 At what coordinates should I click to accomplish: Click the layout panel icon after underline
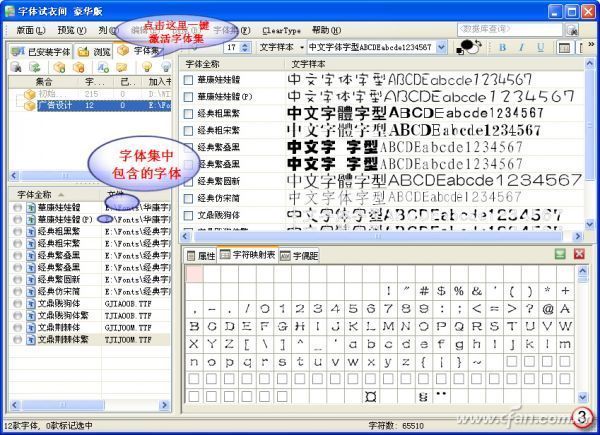(564, 47)
